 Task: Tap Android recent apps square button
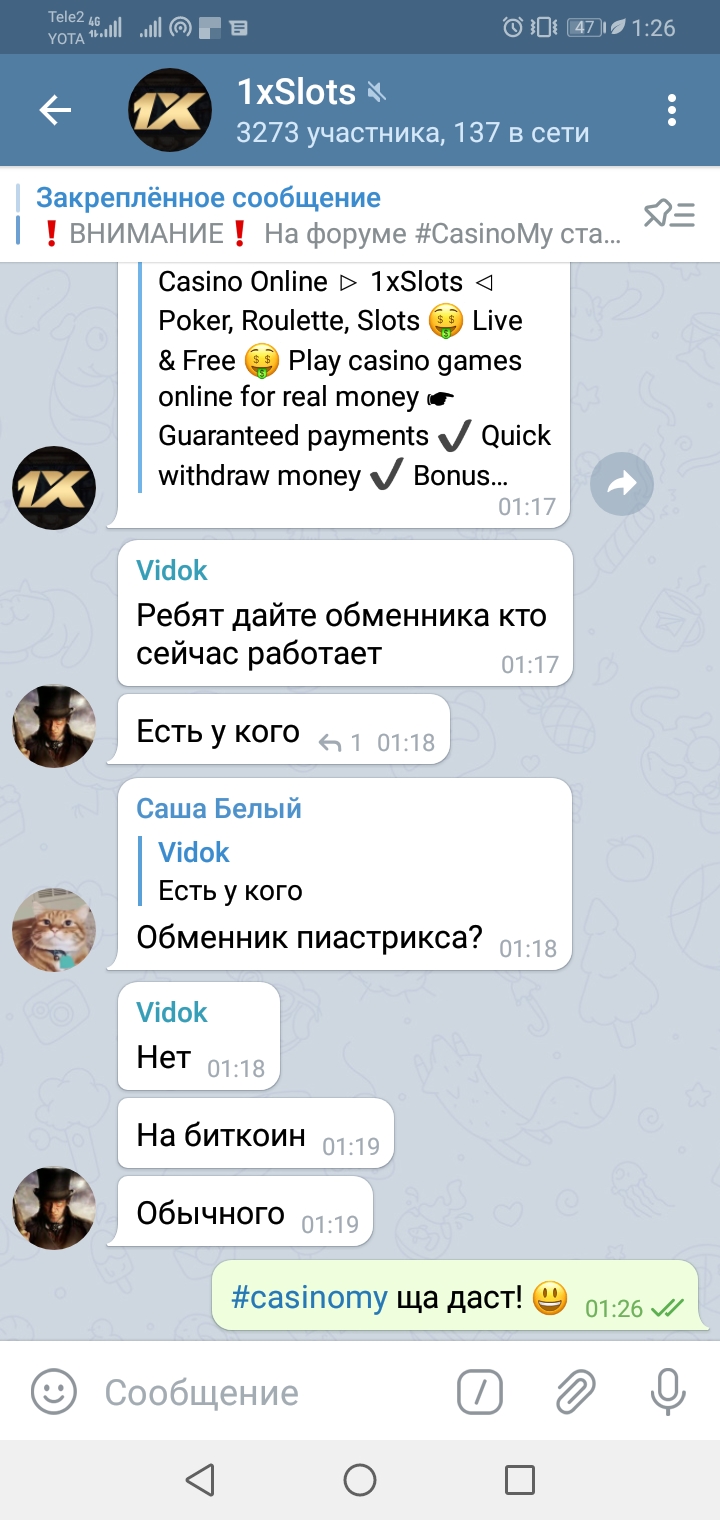click(x=520, y=1479)
